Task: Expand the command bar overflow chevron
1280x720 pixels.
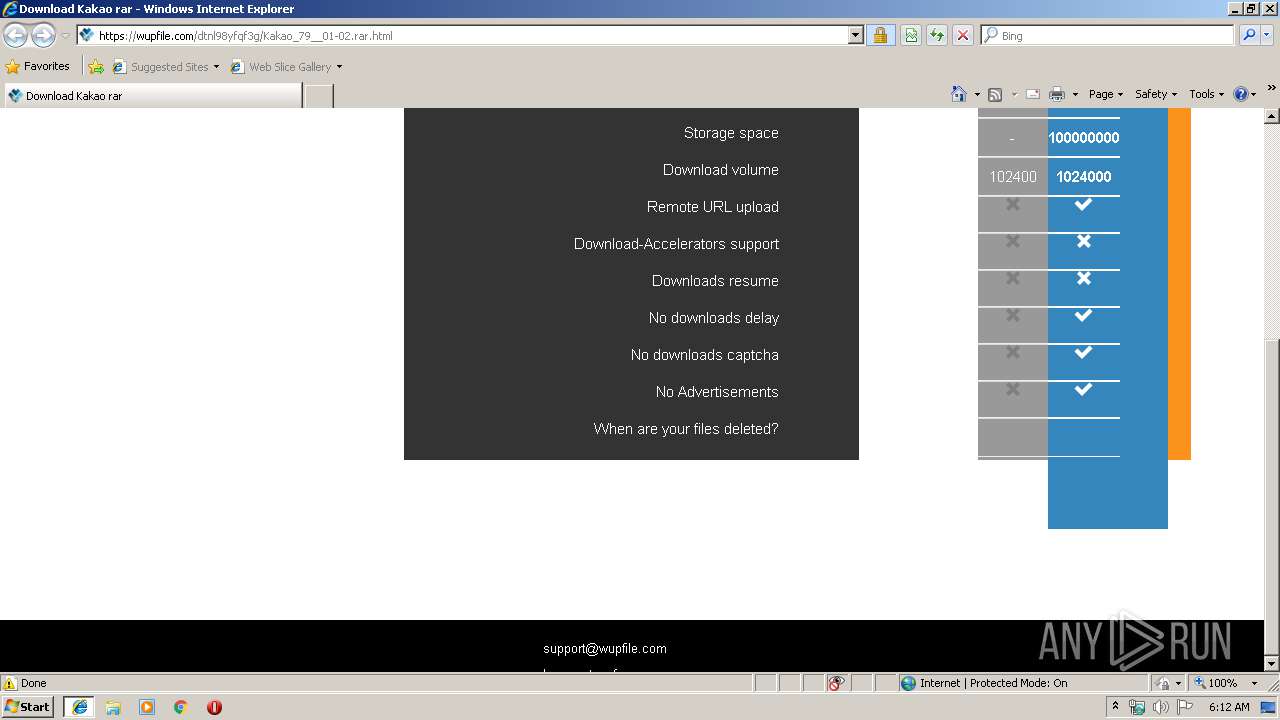Action: point(1272,88)
